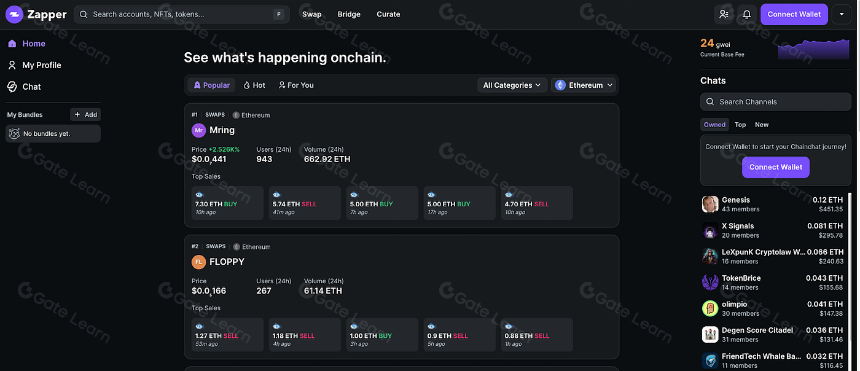Screen dimensions: 860x371
Task: Open the Bridge menu item
Action: (x=349, y=14)
